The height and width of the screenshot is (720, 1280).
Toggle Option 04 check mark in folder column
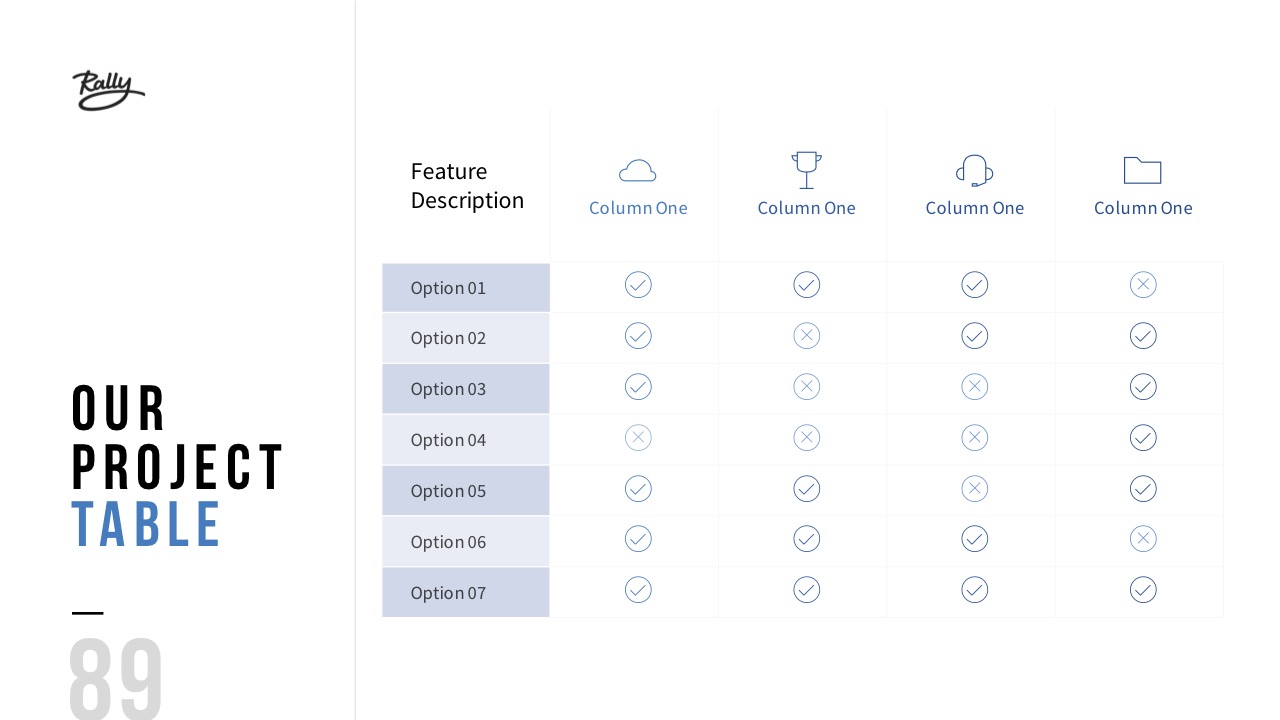pyautogui.click(x=1143, y=438)
